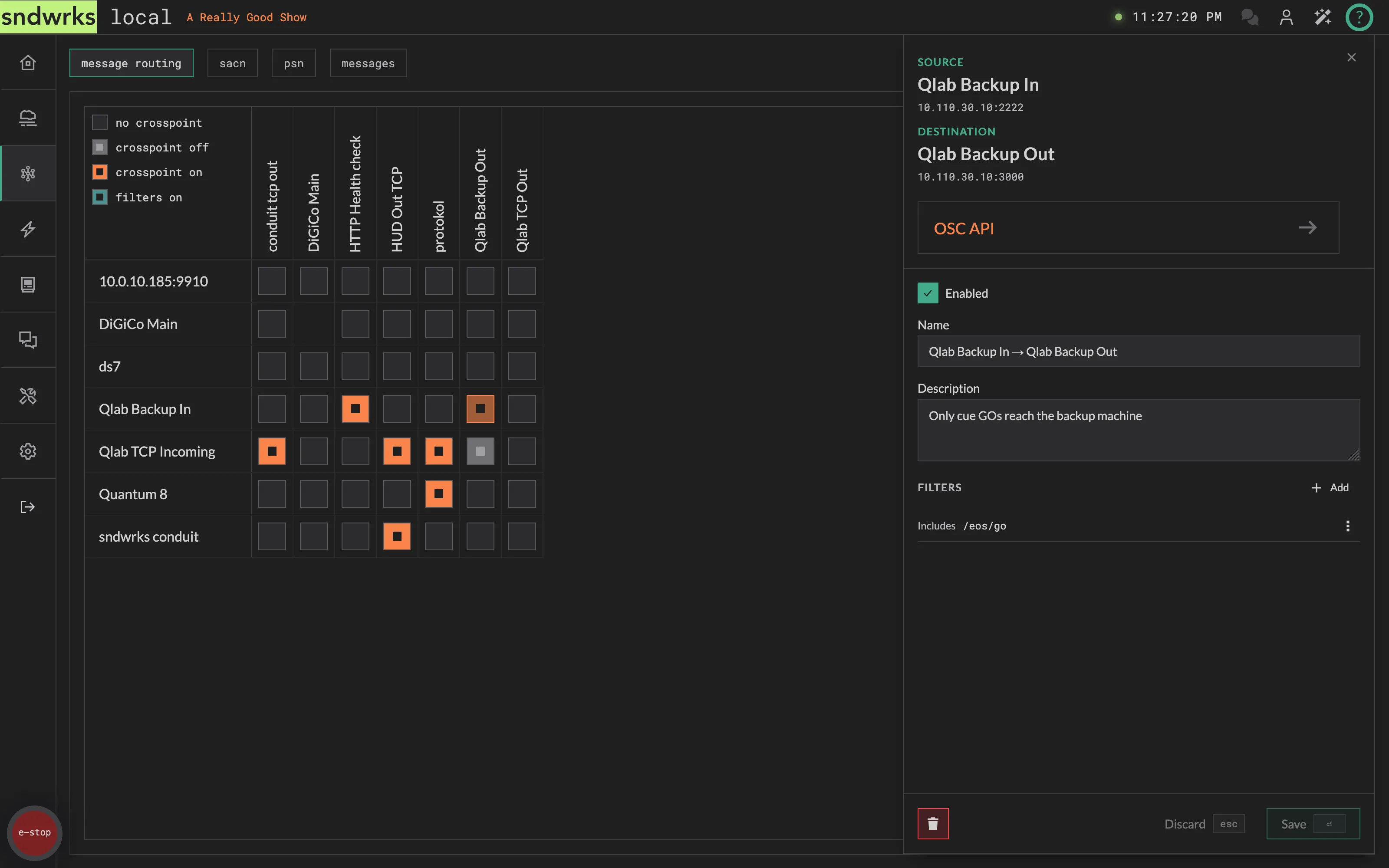Image resolution: width=1389 pixels, height=868 pixels.
Task: Click the sndwrks logo
Action: click(x=48, y=16)
